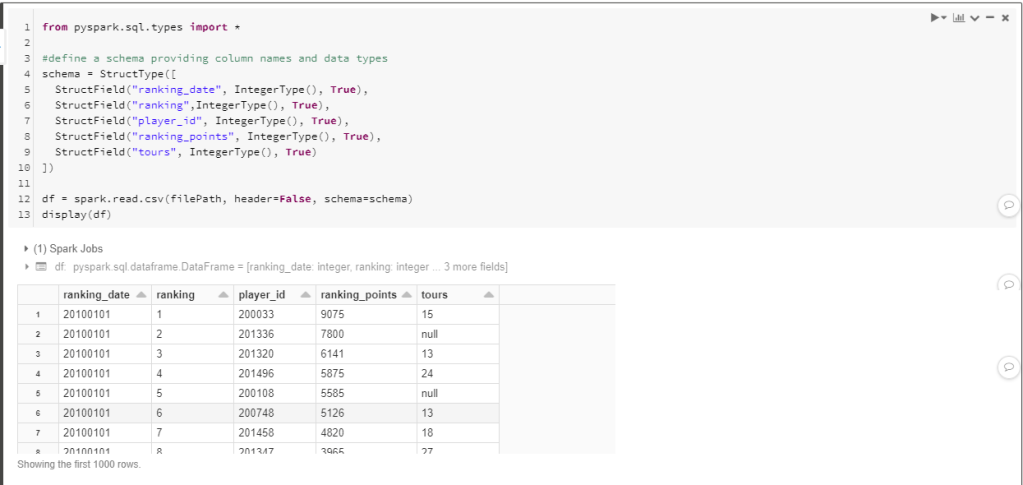
Task: Minimize the cell with the dash icon
Action: 990,18
